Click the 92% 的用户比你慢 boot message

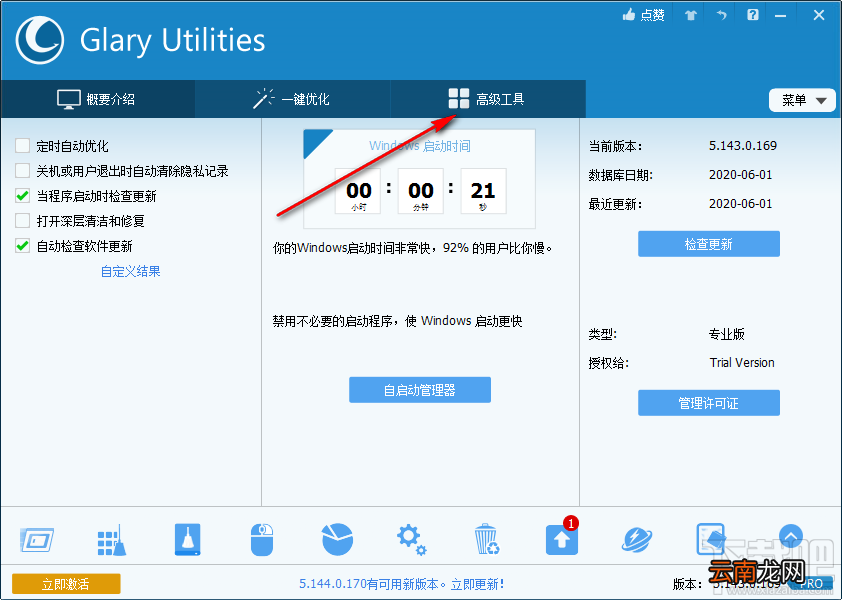413,248
